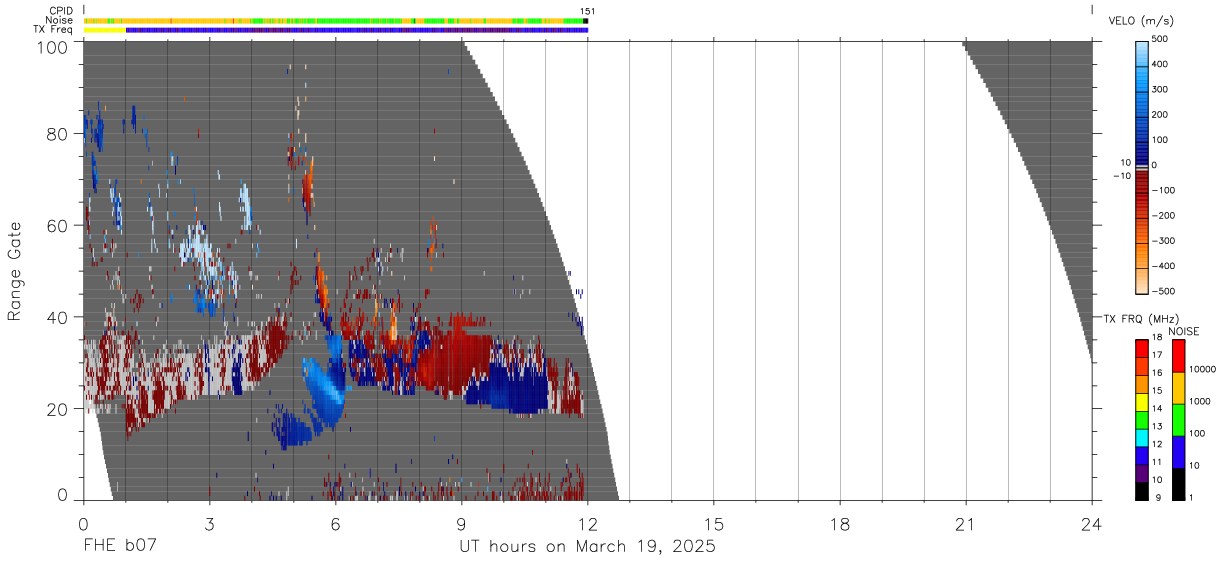Click the 'Range Gate' axis title
Viewport: 1228px width, 567px height.
(x=15, y=271)
